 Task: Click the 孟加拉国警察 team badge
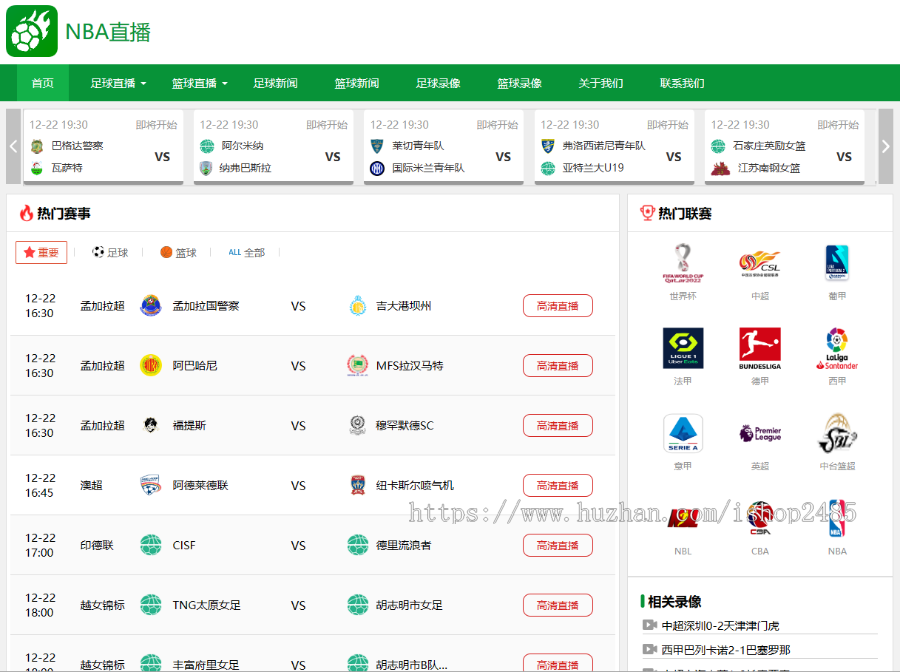(x=150, y=306)
